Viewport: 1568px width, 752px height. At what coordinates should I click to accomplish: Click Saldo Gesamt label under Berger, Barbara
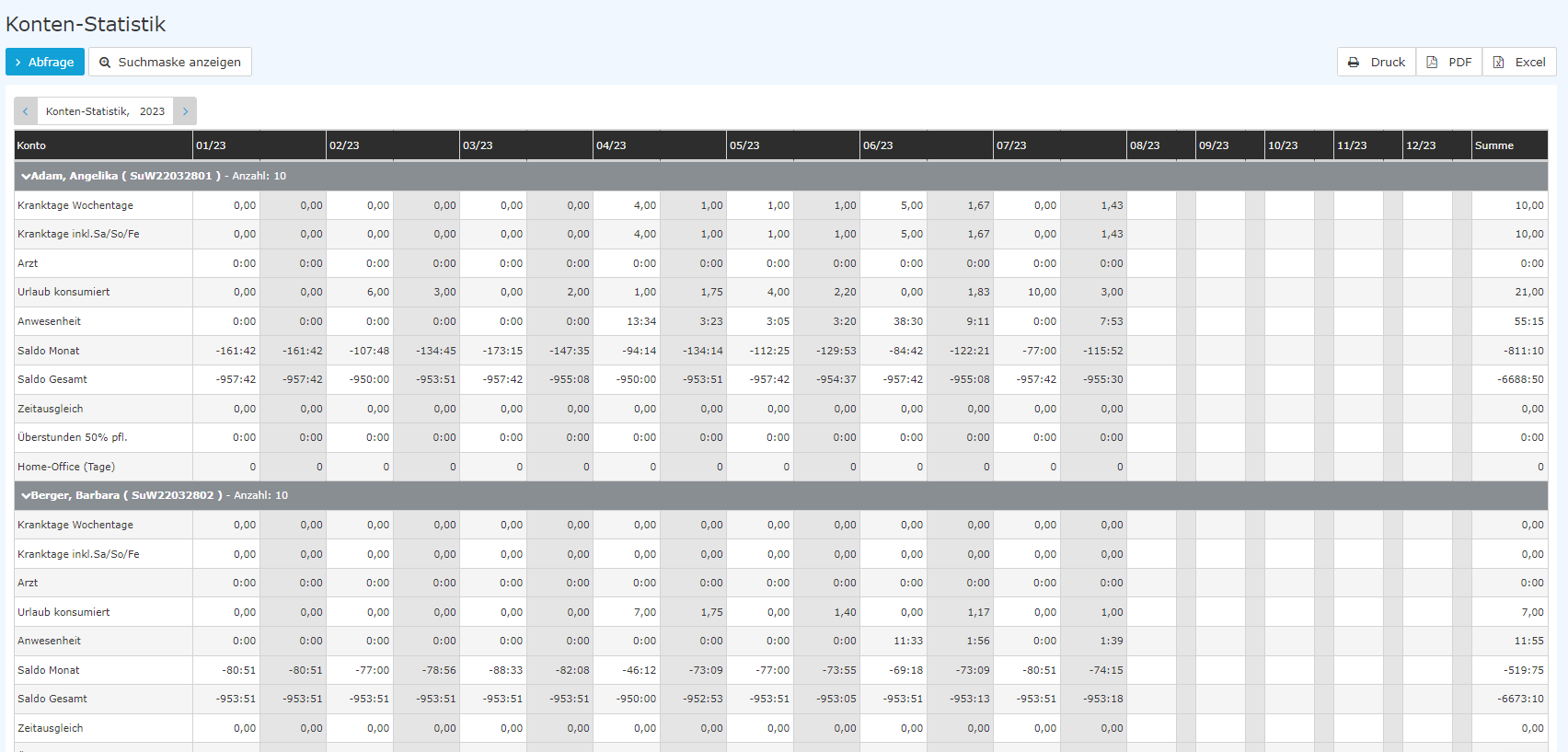pos(52,699)
